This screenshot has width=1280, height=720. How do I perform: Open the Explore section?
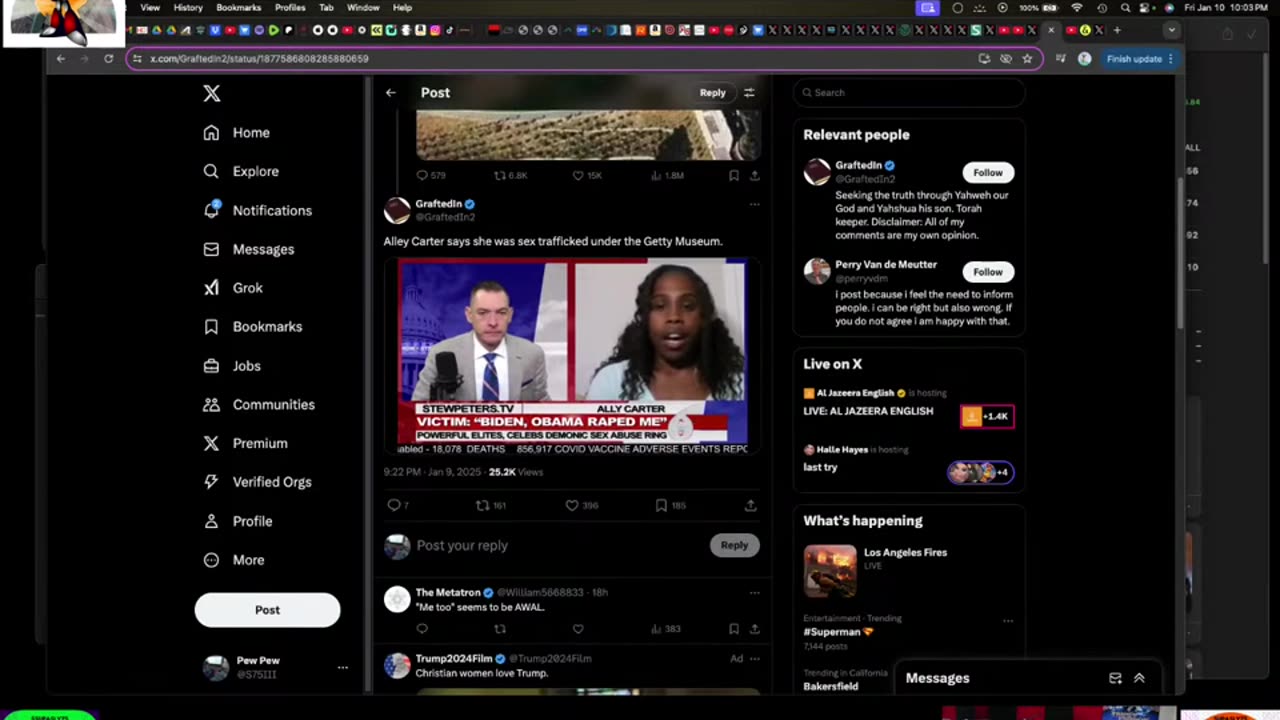click(241, 171)
